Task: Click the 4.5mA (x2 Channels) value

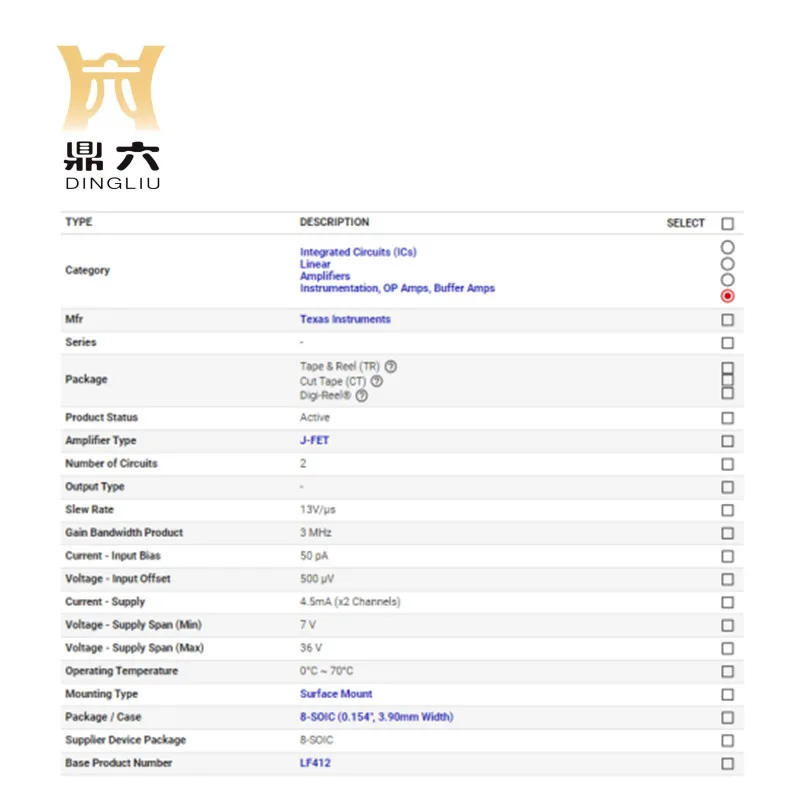Action: click(350, 602)
